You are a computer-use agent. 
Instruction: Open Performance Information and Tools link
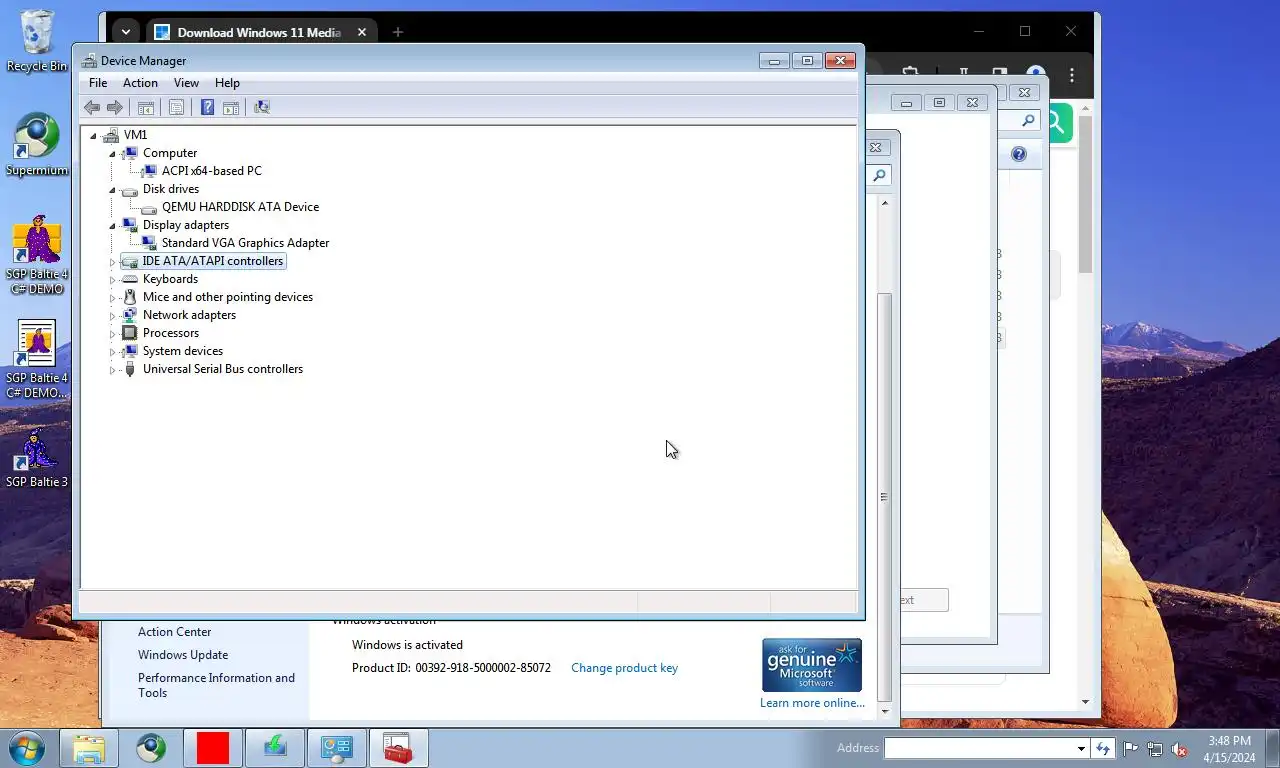[x=217, y=685]
